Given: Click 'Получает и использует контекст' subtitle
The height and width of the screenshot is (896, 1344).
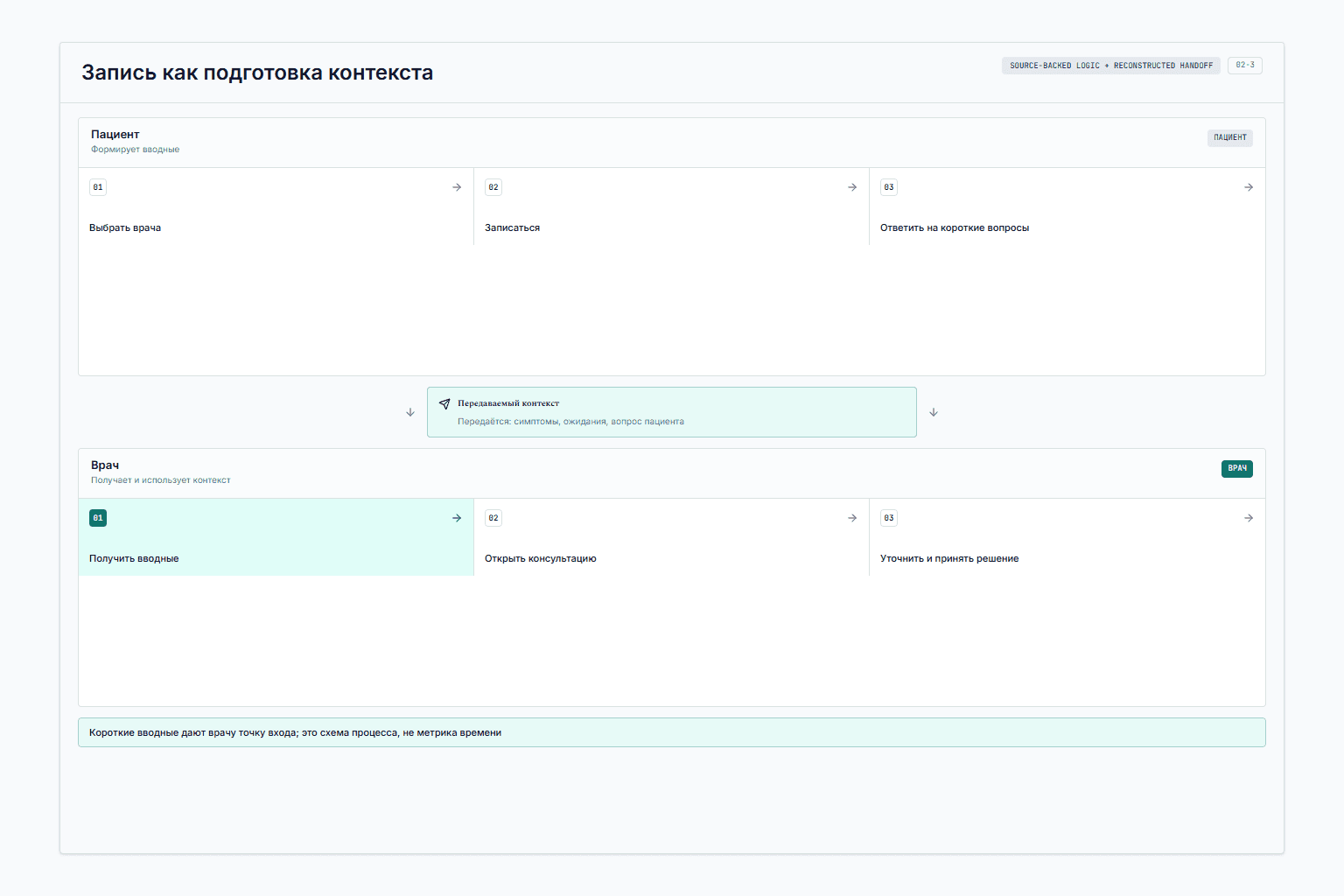Looking at the screenshot, I should (161, 480).
